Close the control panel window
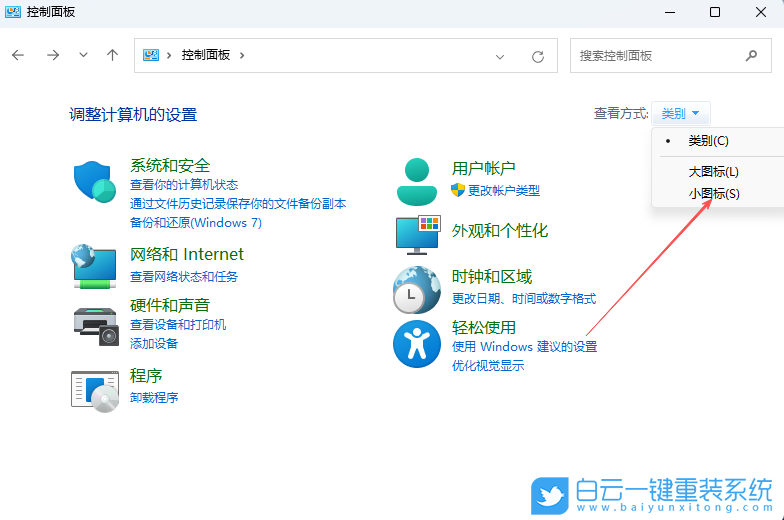Image resolution: width=784 pixels, height=520 pixels. (x=760, y=12)
